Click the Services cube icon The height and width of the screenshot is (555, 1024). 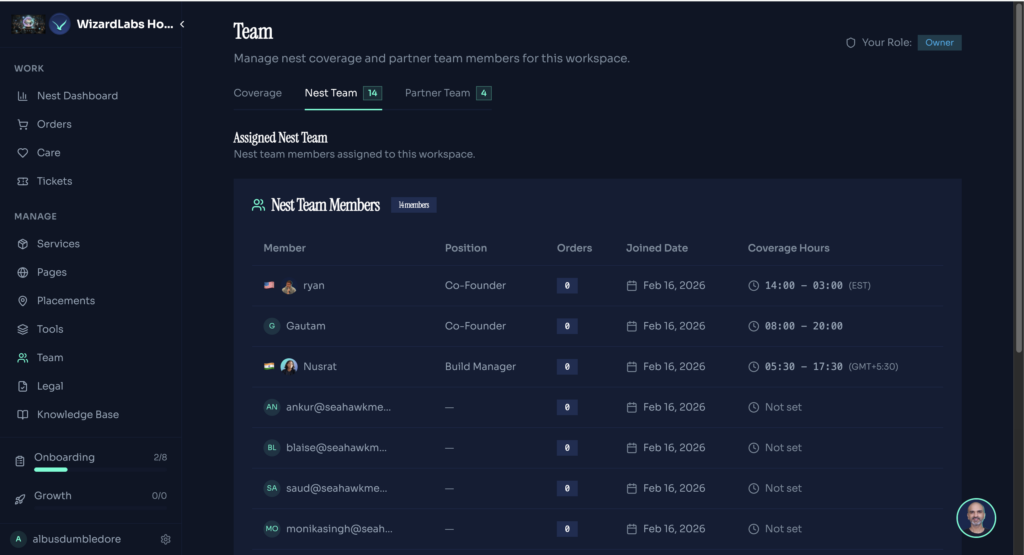click(x=23, y=244)
